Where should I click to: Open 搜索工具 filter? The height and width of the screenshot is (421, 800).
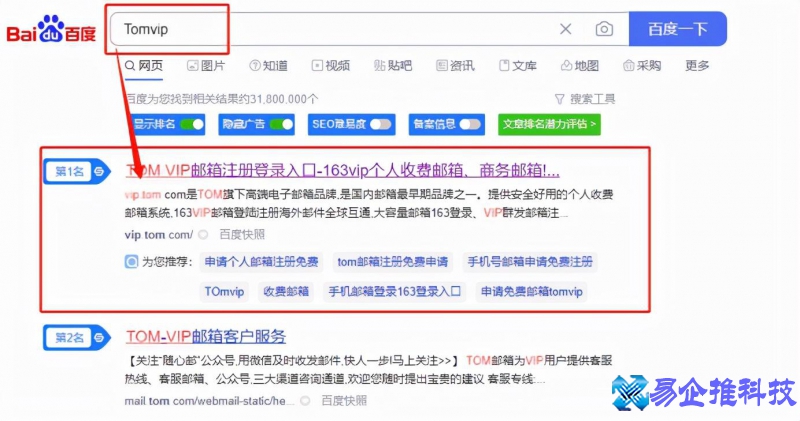[585, 99]
